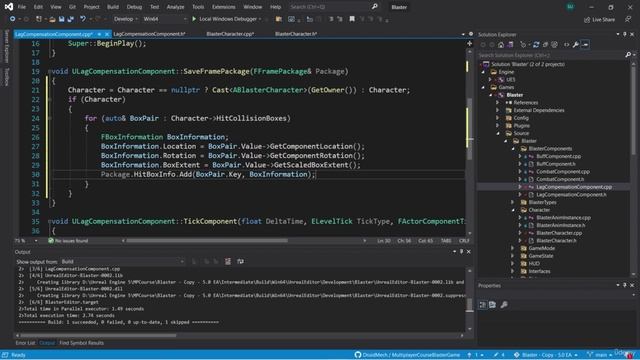This screenshot has width=640, height=360.
Task: Click Switch Views icon in Solution Explorer
Action: tap(510, 44)
